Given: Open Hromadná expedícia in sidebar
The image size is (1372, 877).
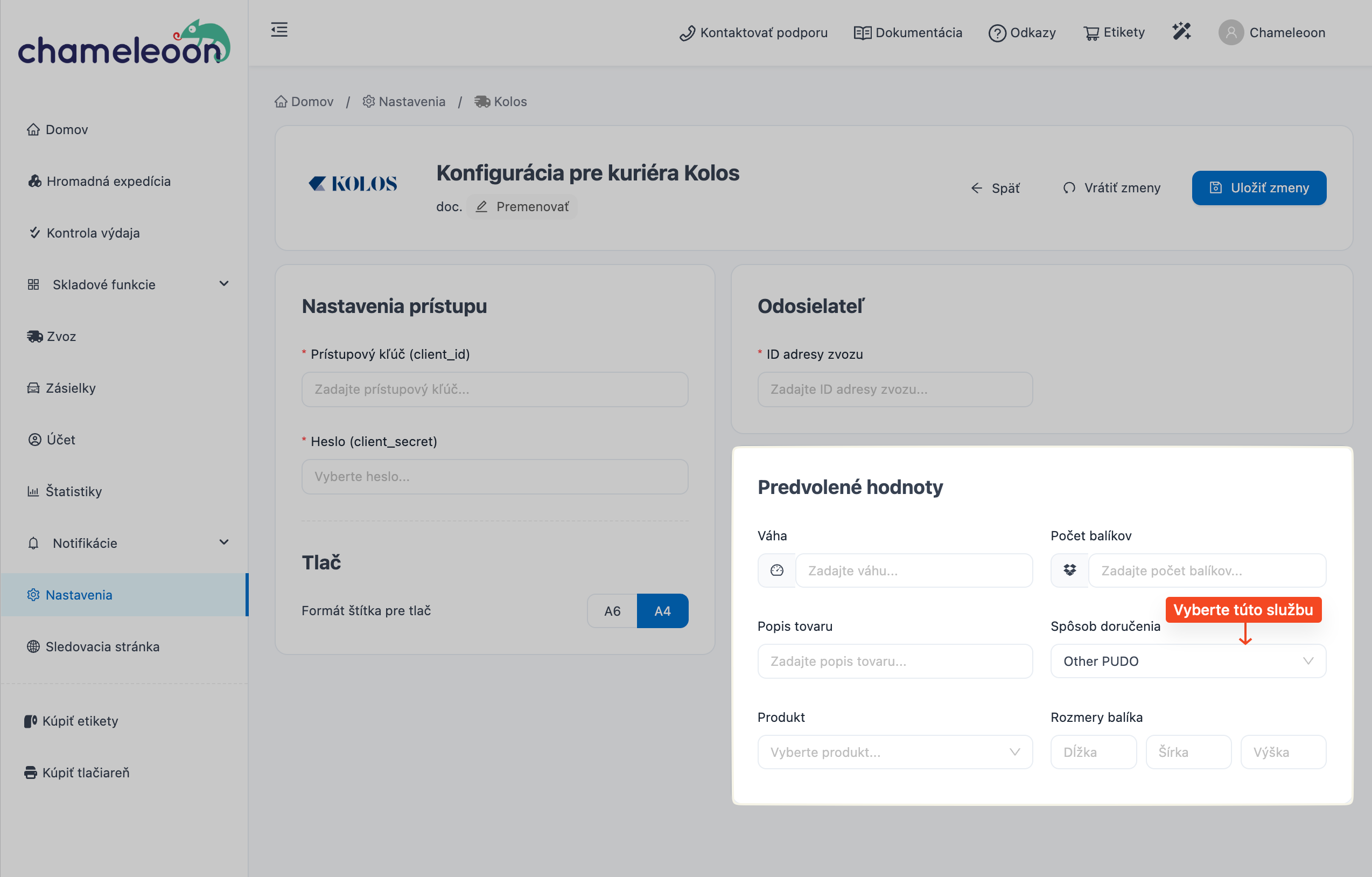Looking at the screenshot, I should click(x=108, y=181).
